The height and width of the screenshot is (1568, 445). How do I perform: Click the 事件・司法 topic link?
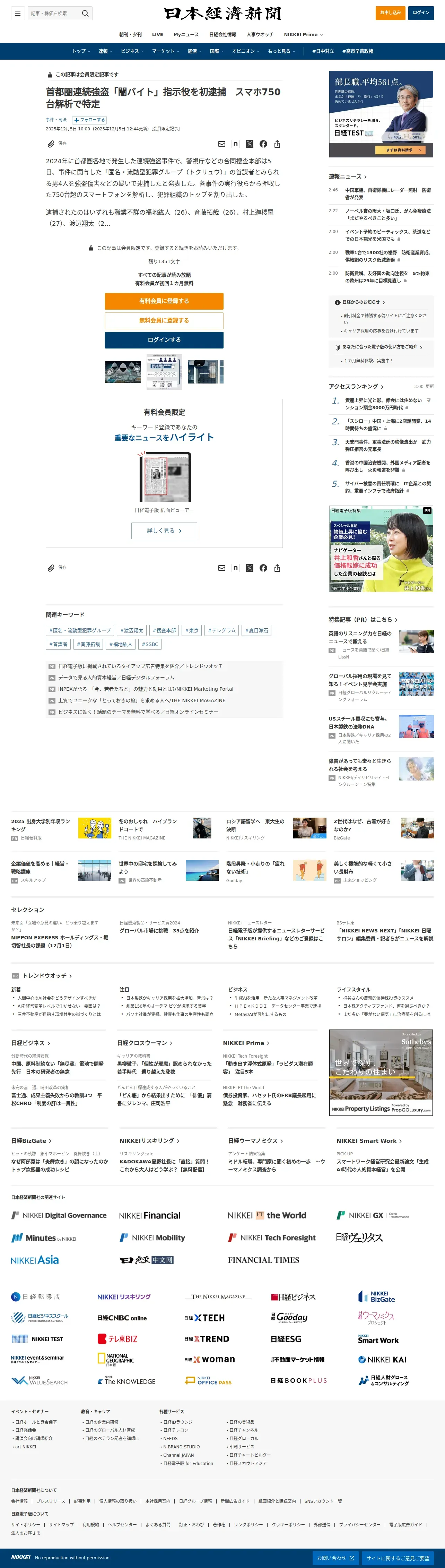point(56,120)
